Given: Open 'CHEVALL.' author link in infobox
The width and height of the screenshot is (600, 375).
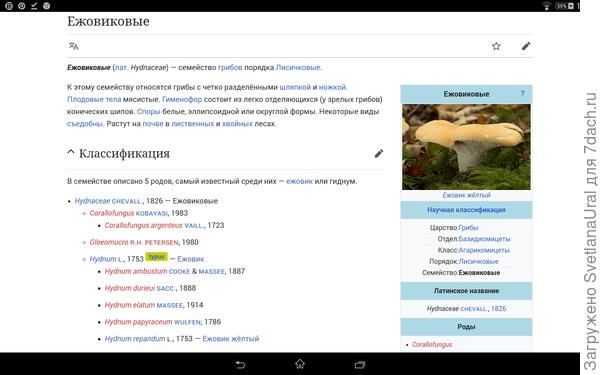Looking at the screenshot, I should (474, 309).
